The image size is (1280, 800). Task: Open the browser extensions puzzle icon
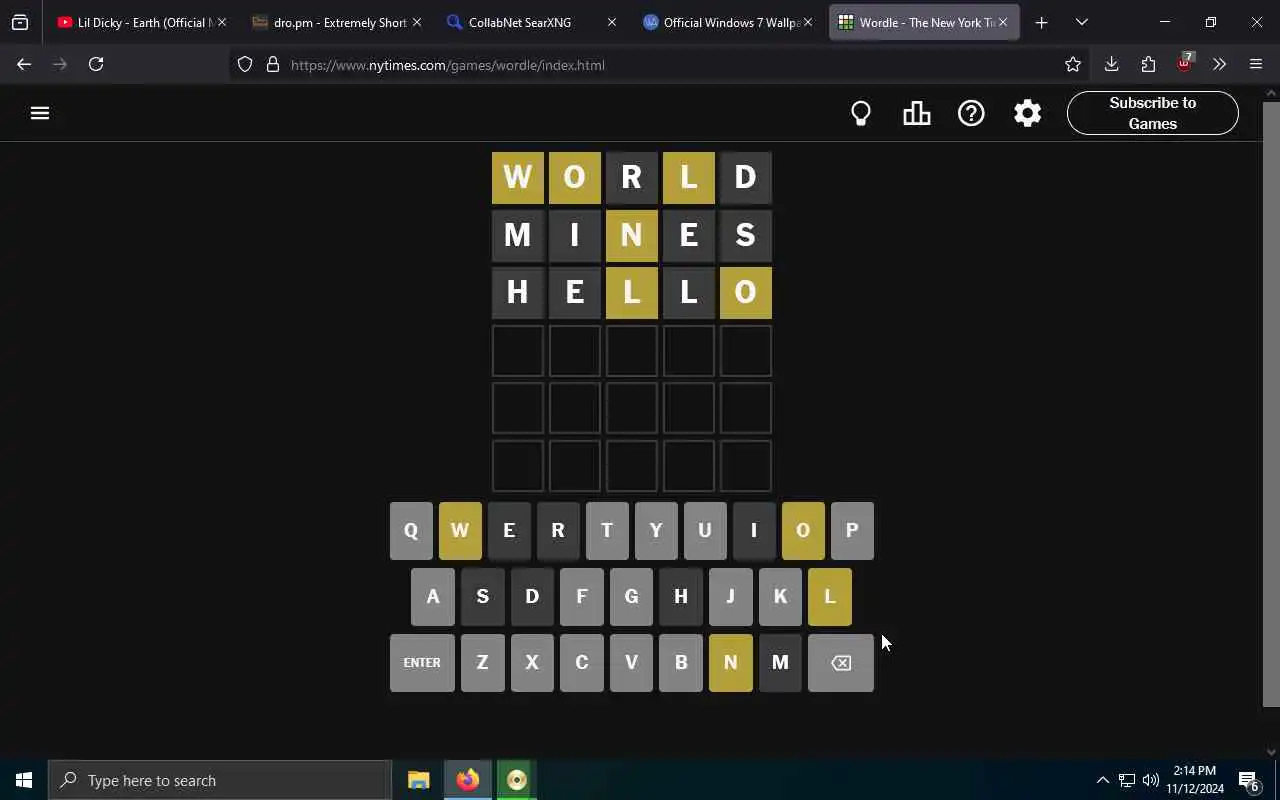tap(1148, 64)
